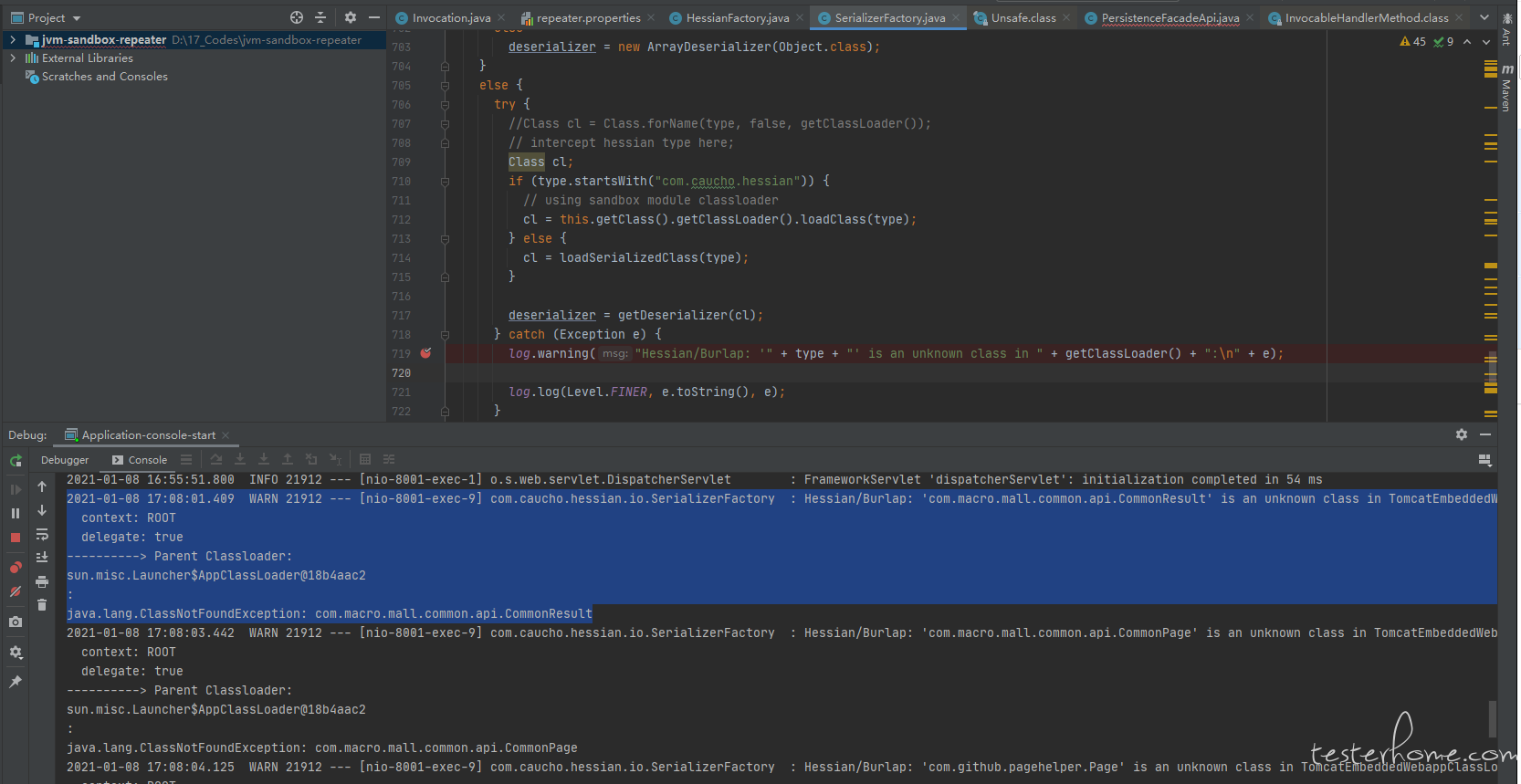This screenshot has height=784, width=1521.
Task: Click Run to Cursor icon
Action: 335,459
